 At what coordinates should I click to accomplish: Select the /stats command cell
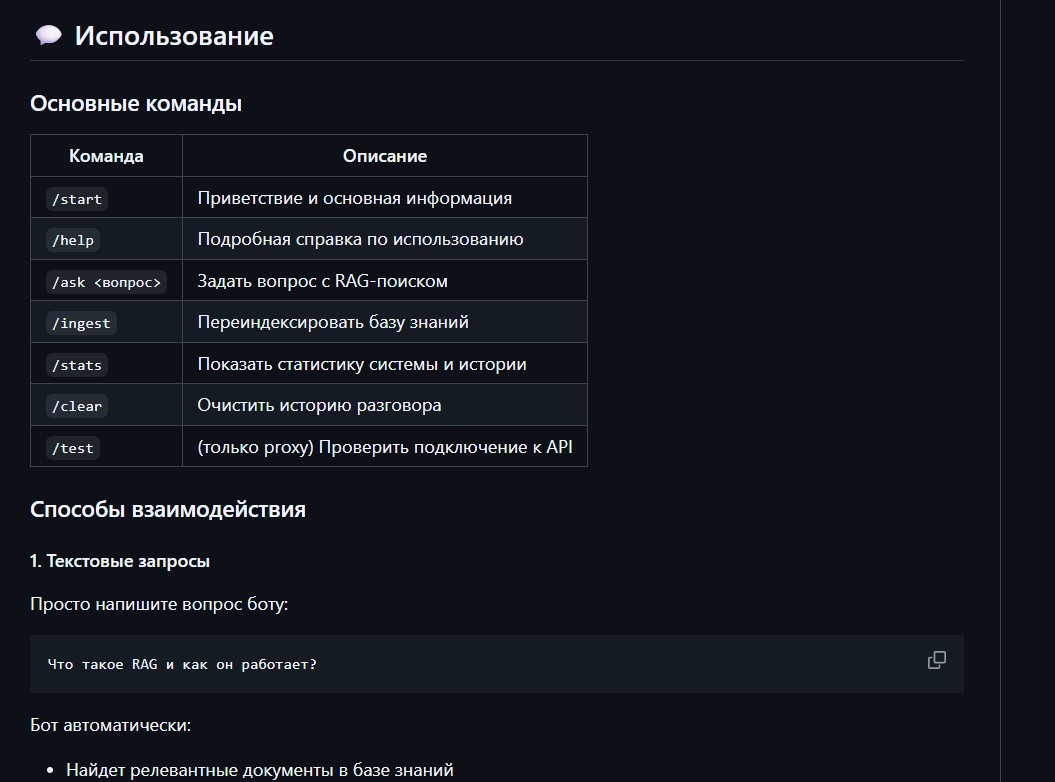(77, 365)
